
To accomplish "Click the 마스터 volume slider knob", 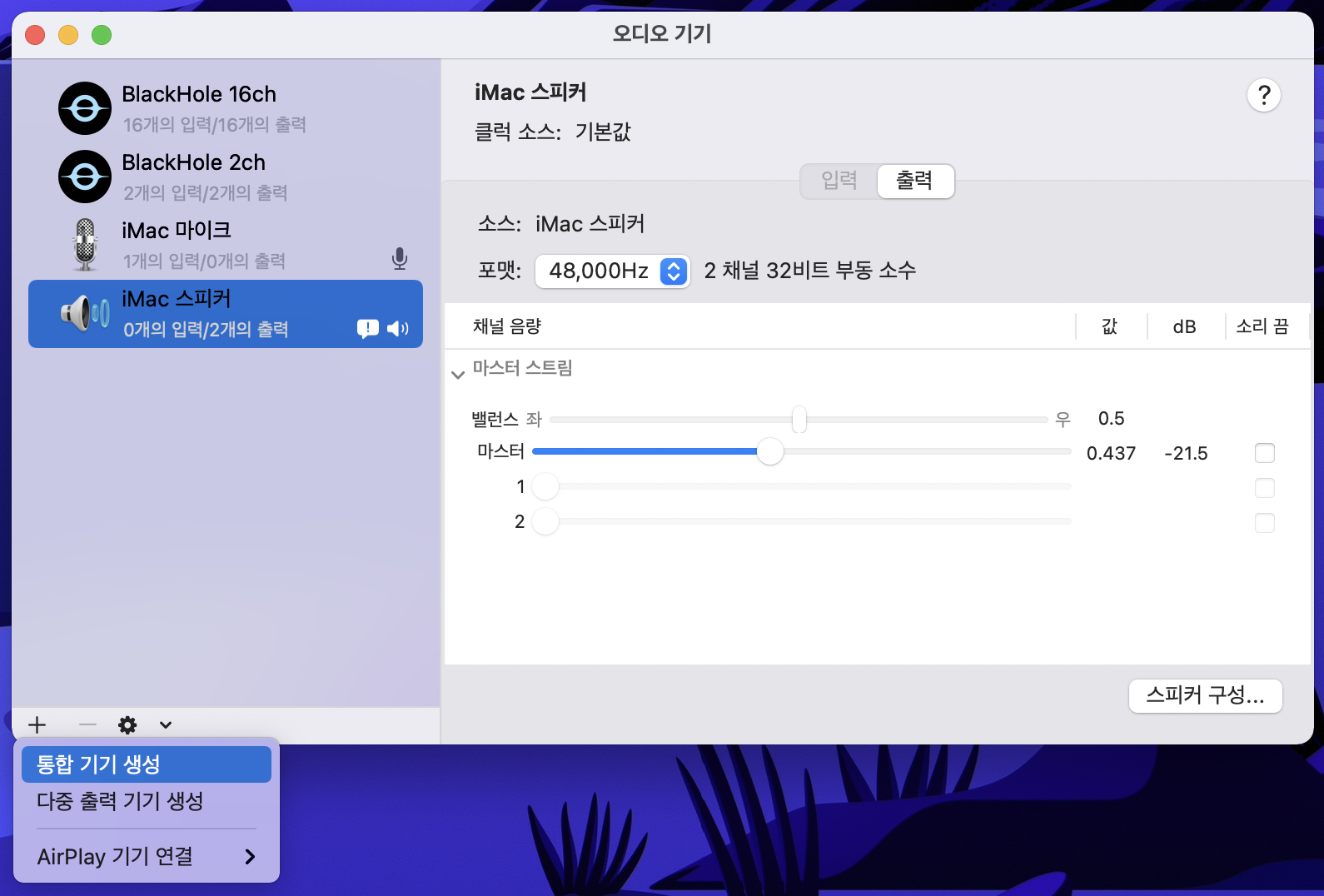I will (x=770, y=451).
